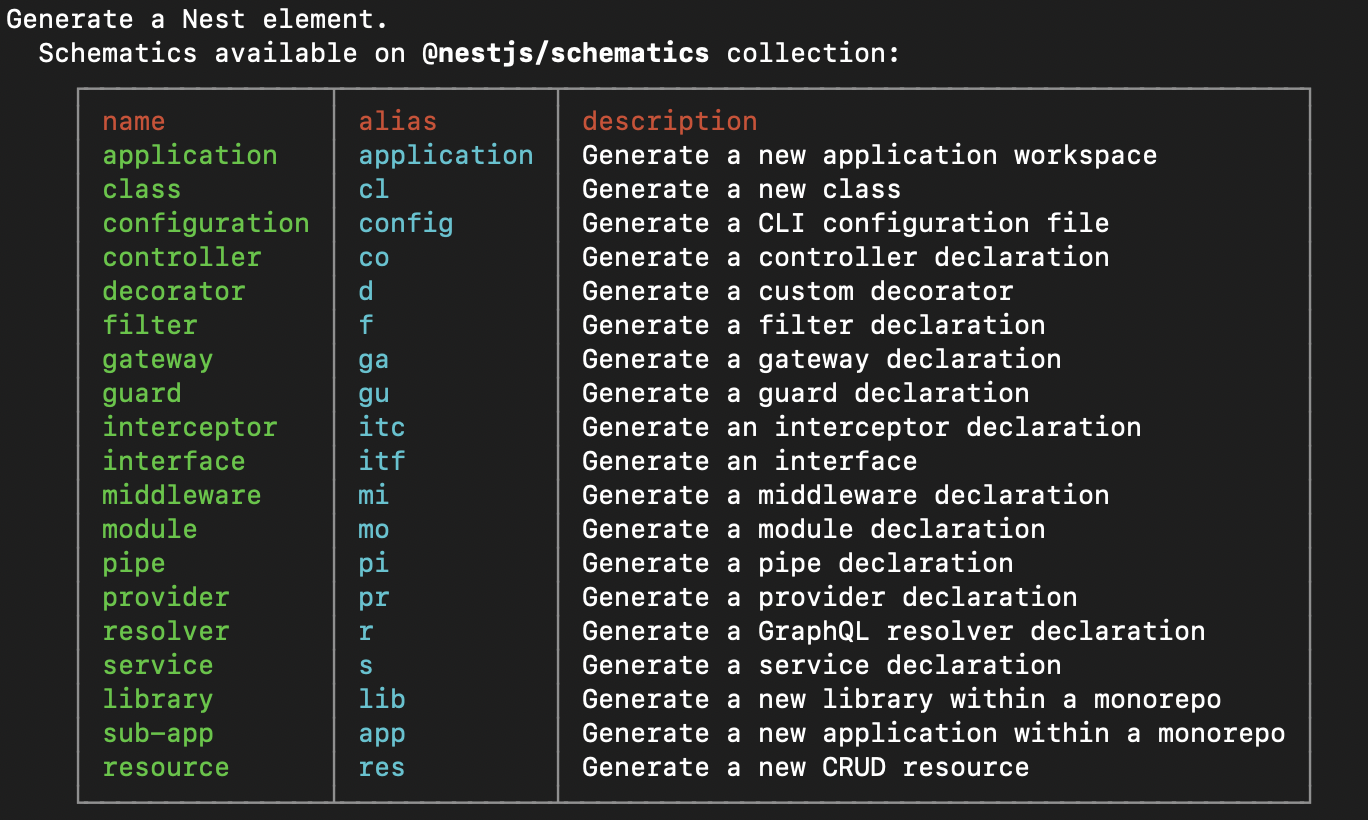Click alias 'config'

pyautogui.click(x=406, y=224)
